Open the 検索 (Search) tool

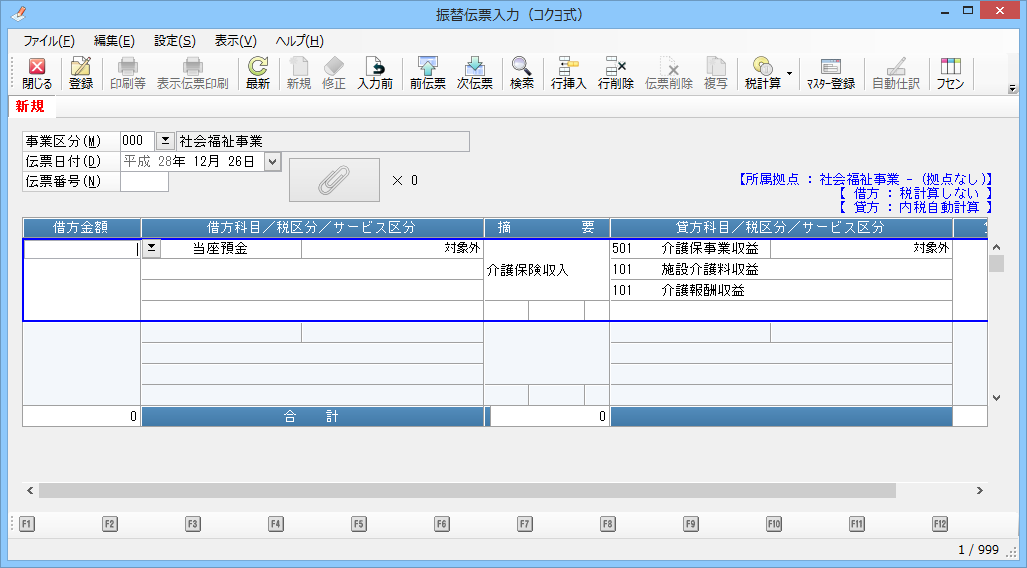pos(522,73)
